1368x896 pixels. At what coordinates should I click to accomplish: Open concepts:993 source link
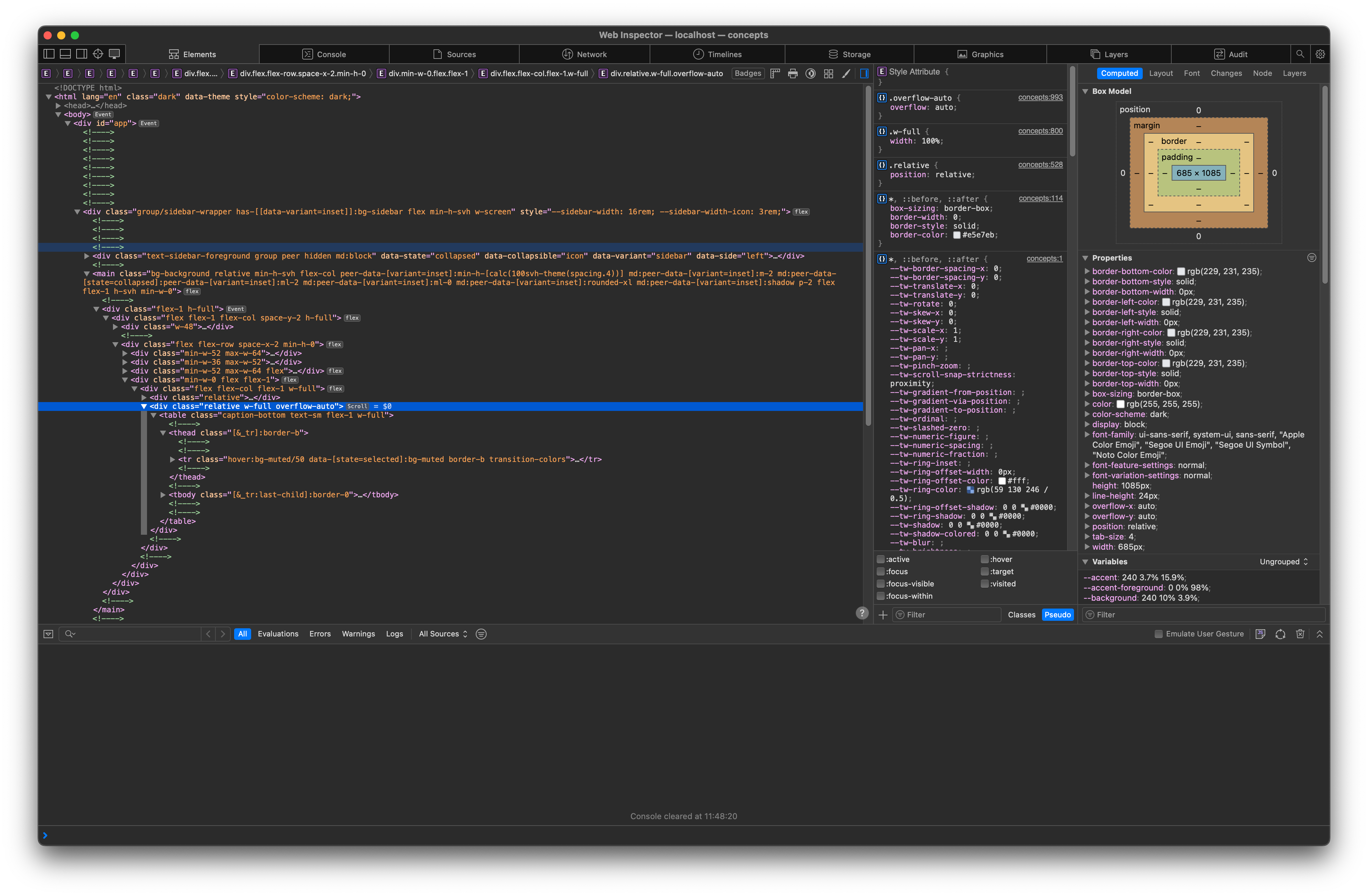click(x=1040, y=97)
